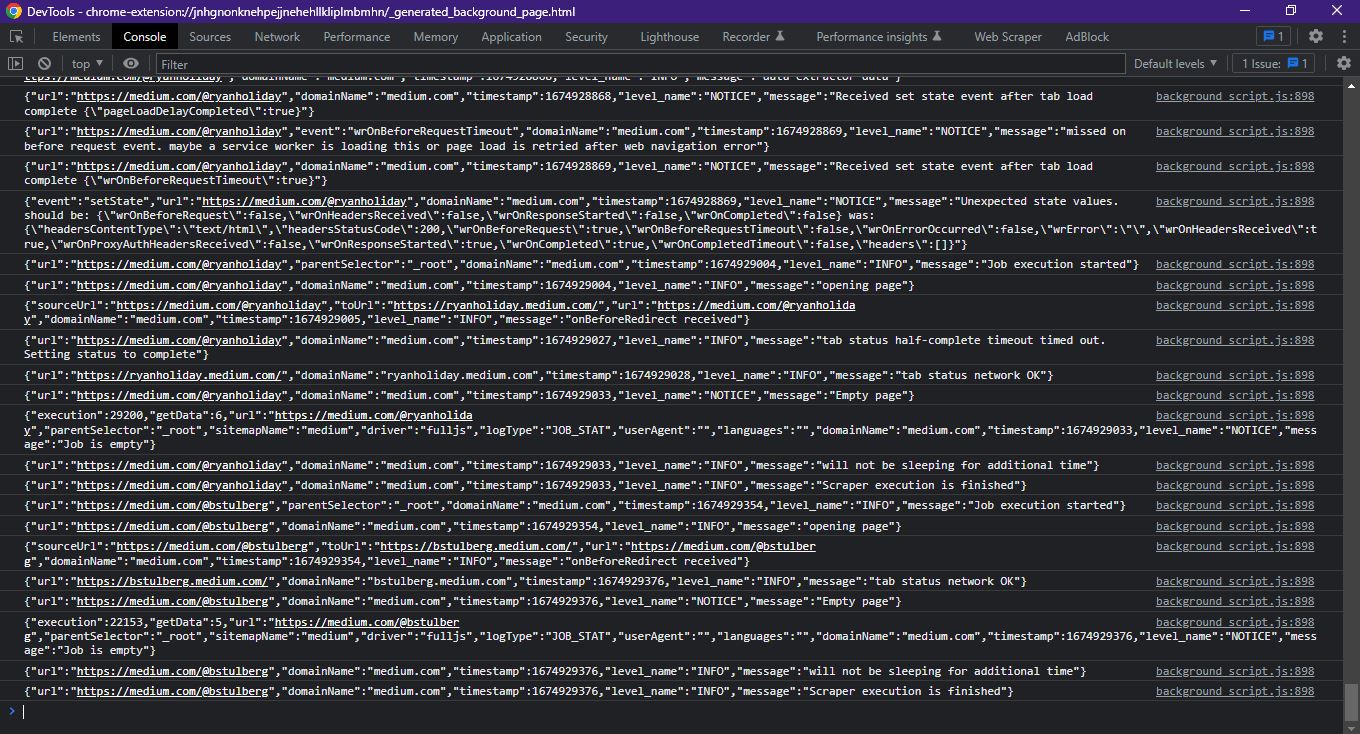This screenshot has width=1360, height=734.
Task: Open the top-row issues message counter
Action: pos(1273,36)
